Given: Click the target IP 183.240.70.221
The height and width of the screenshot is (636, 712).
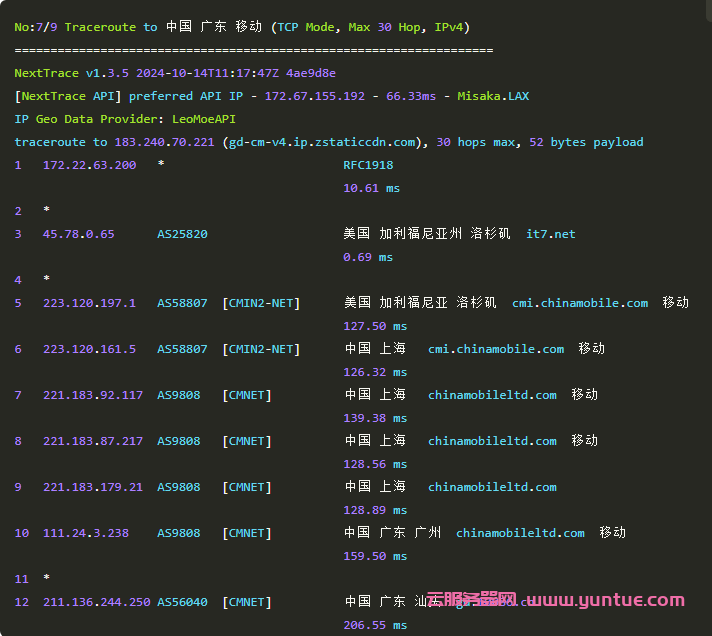Looking at the screenshot, I should [164, 142].
